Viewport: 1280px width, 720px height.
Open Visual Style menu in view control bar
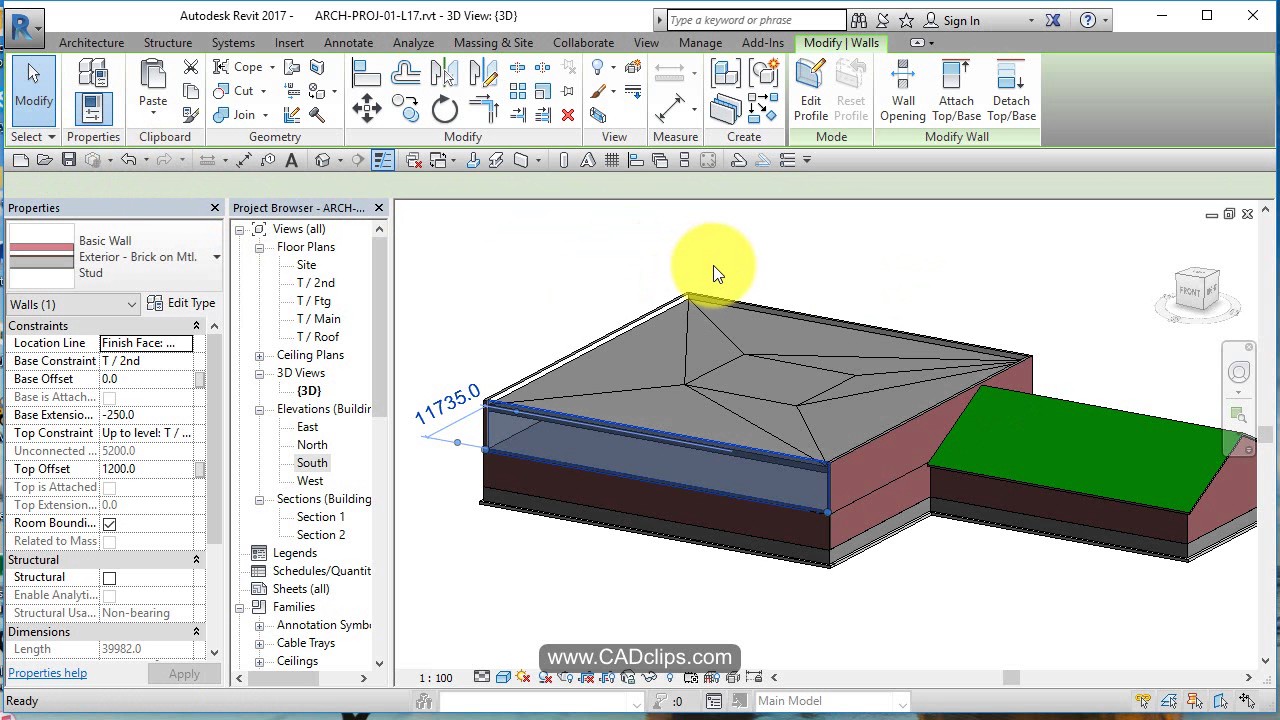point(502,677)
